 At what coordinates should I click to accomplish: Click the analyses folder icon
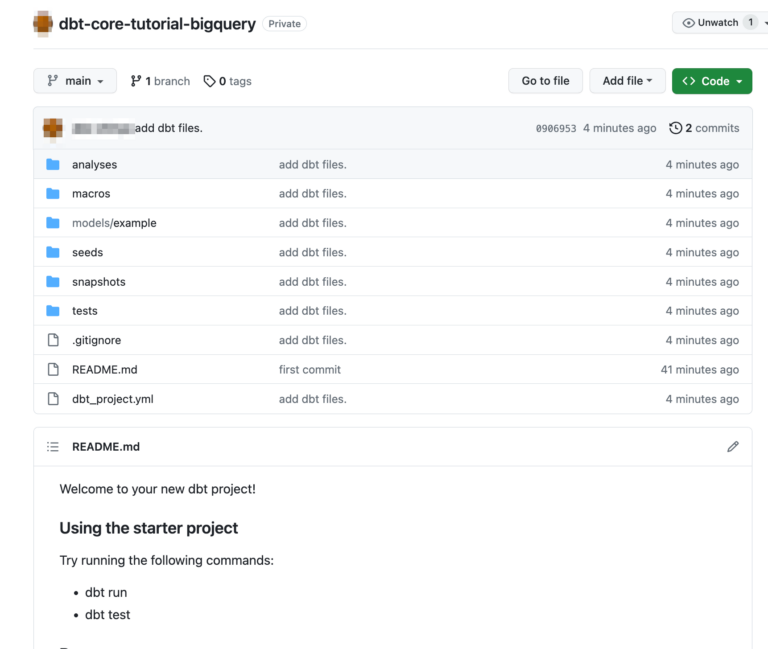(53, 165)
